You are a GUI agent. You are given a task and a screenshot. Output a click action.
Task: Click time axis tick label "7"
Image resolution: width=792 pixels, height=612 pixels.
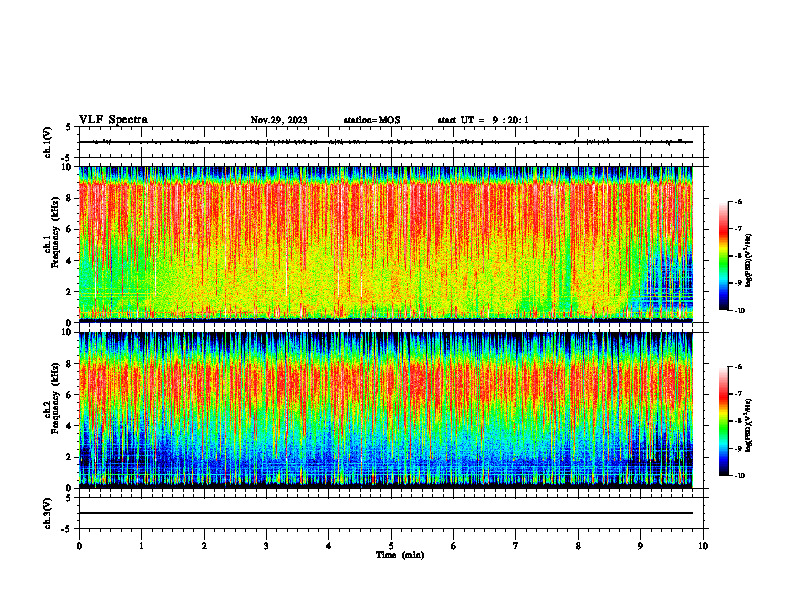[516, 546]
